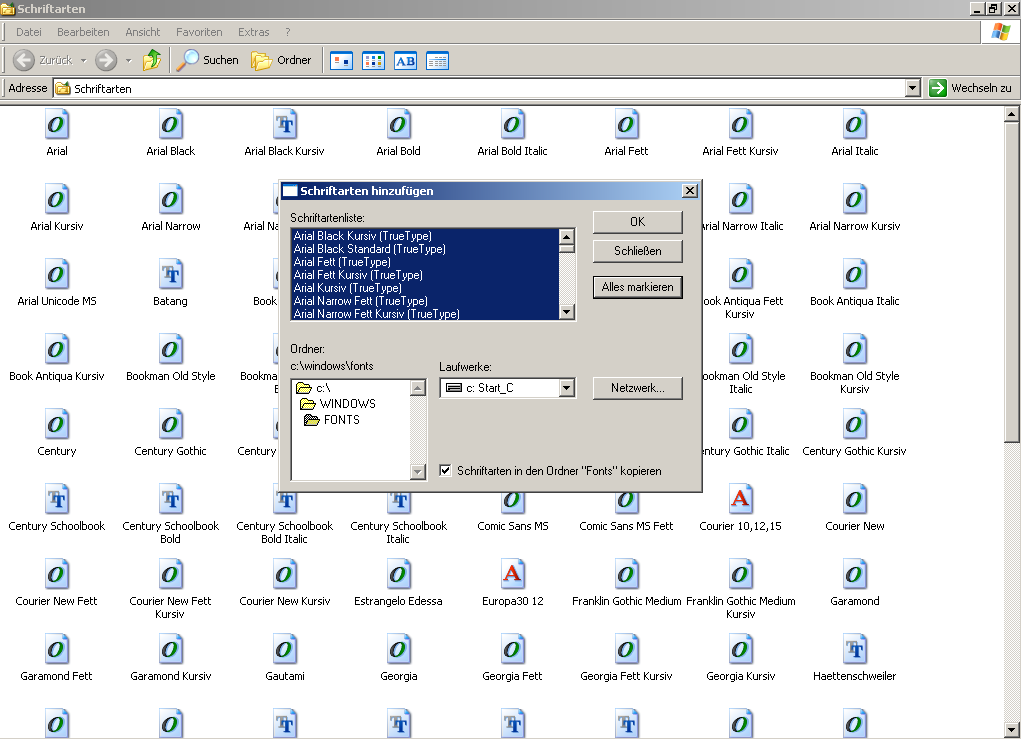
Task: Click the Adresse field showing Schriftarten
Action: click(x=479, y=88)
